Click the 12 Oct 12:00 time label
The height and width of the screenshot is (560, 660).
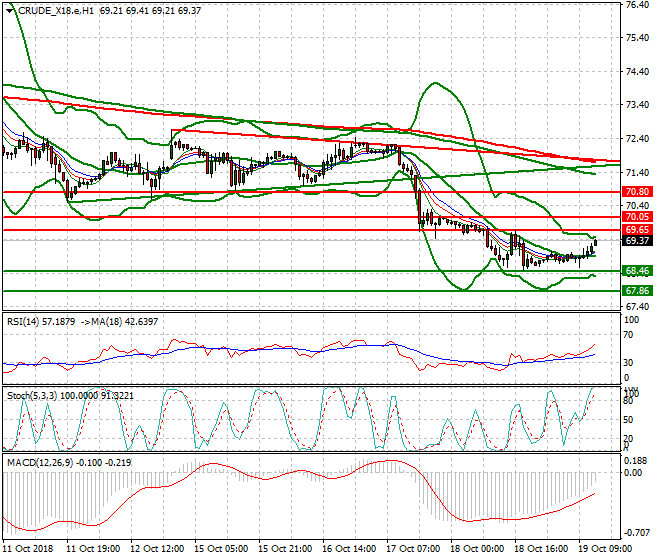coord(157,549)
